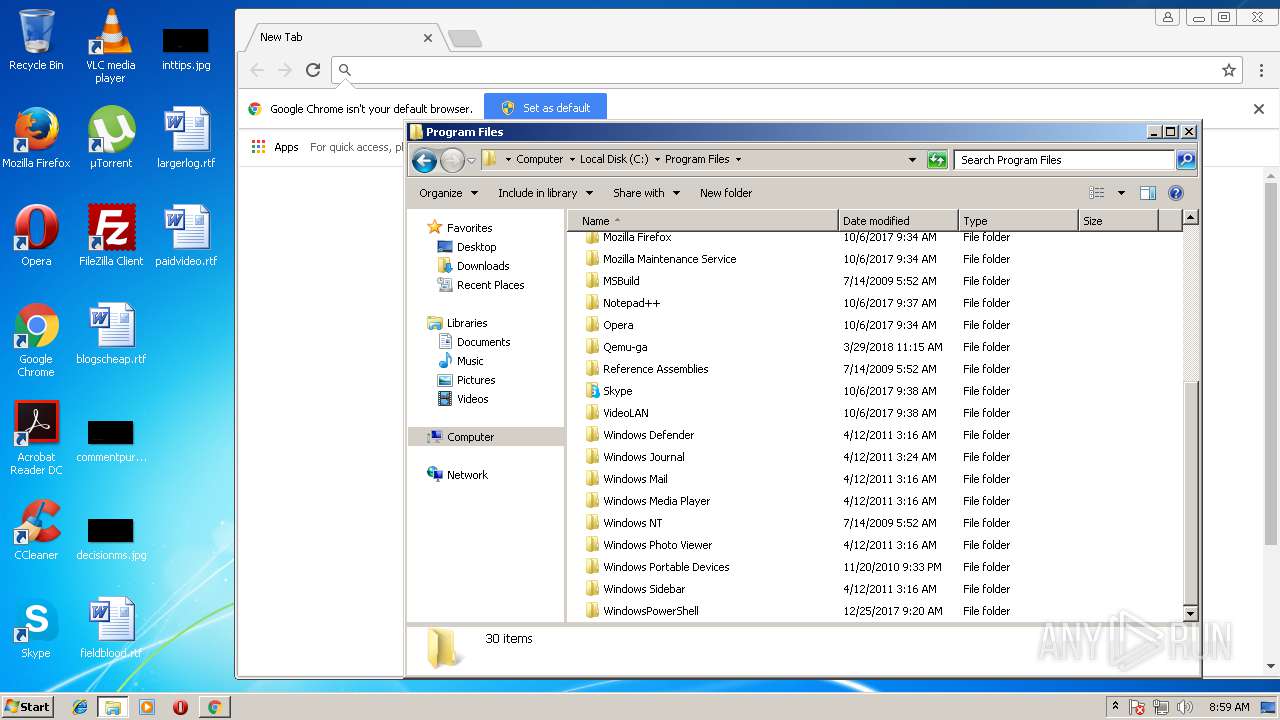Select the Windows Defender folder
Viewport: 1280px width, 720px height.
click(648, 435)
